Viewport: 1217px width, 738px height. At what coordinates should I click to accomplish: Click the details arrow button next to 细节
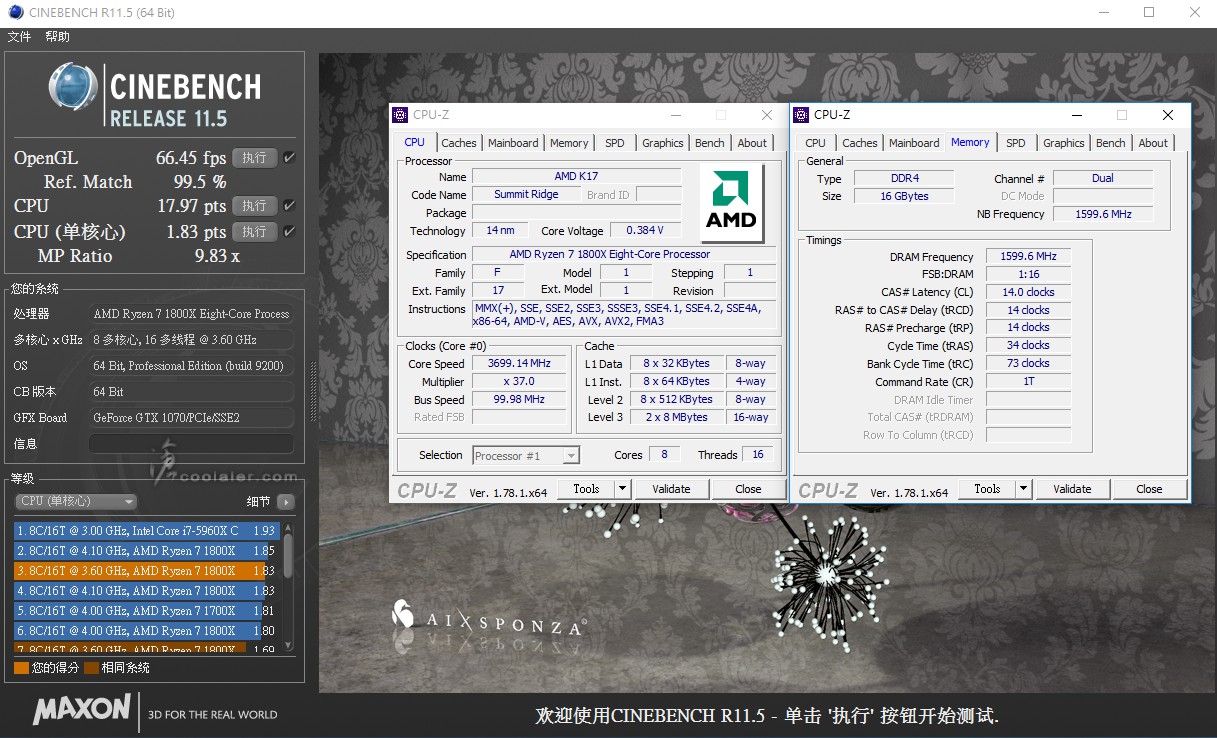286,502
